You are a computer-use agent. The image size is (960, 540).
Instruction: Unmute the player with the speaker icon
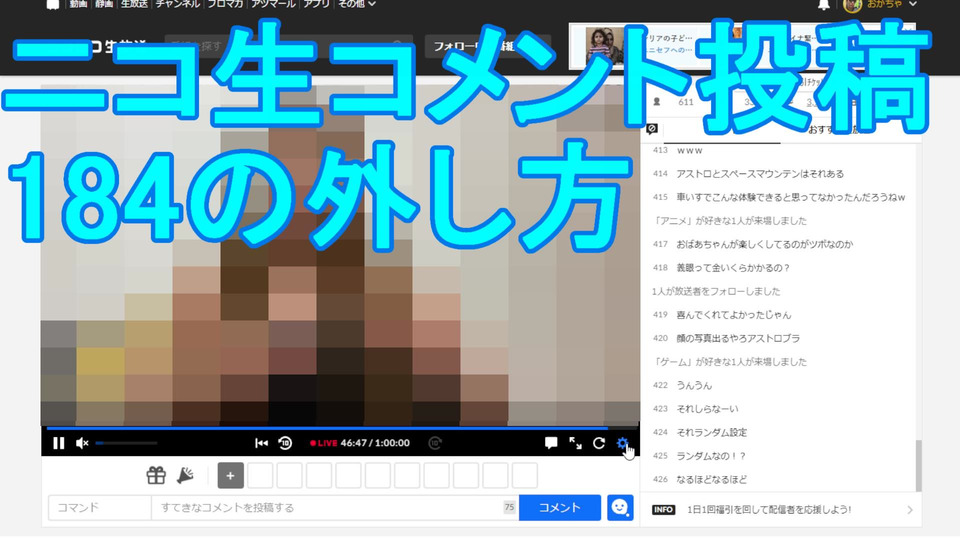tap(82, 443)
